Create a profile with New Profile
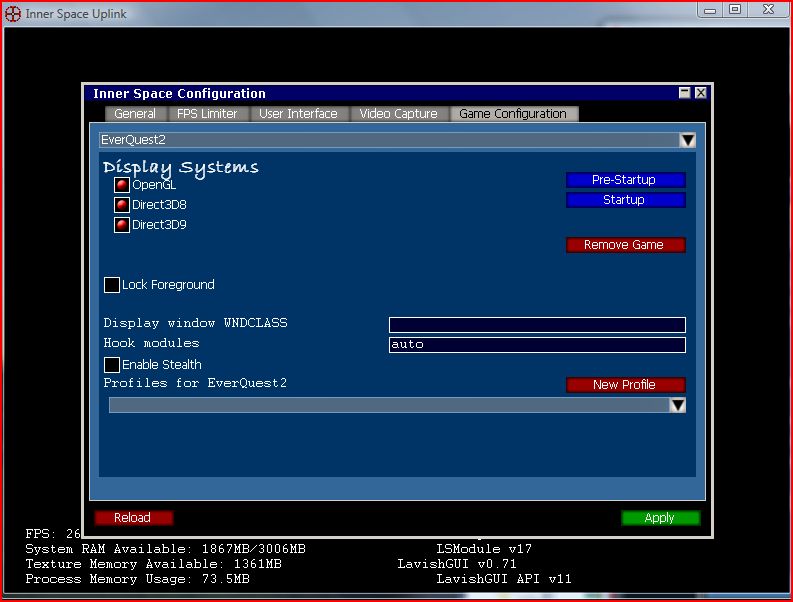This screenshot has width=793, height=602. tap(626, 385)
